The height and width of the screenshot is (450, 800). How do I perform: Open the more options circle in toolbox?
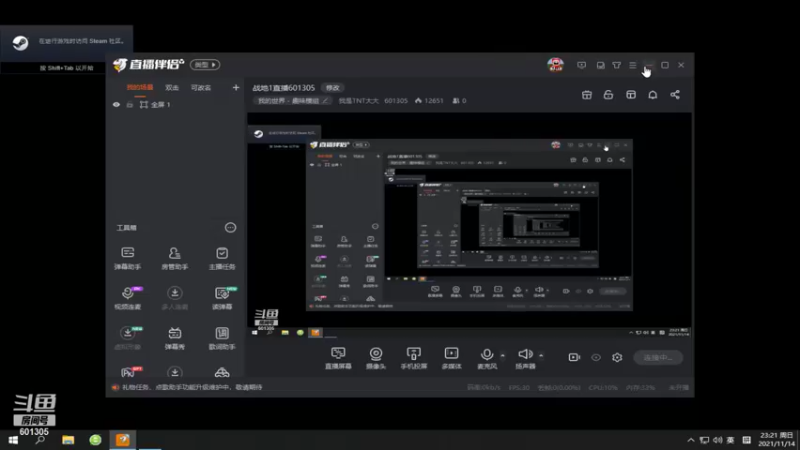(x=231, y=228)
